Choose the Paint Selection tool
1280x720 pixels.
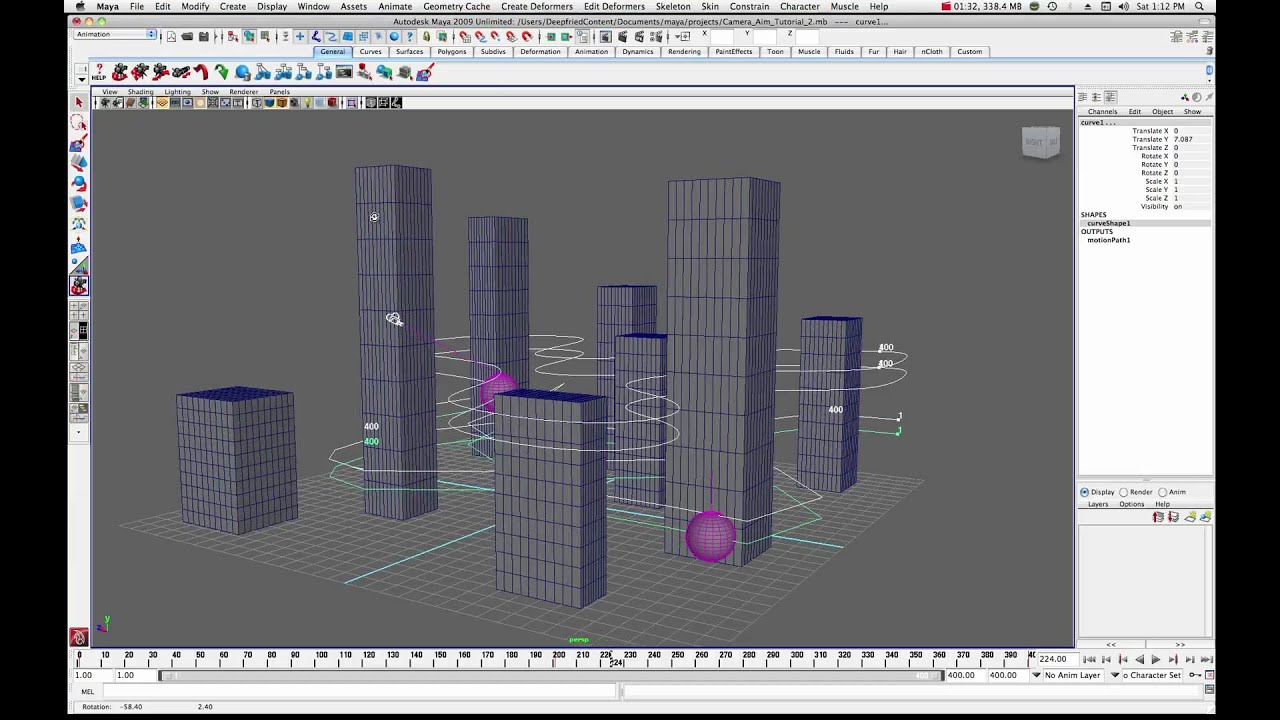(79, 144)
